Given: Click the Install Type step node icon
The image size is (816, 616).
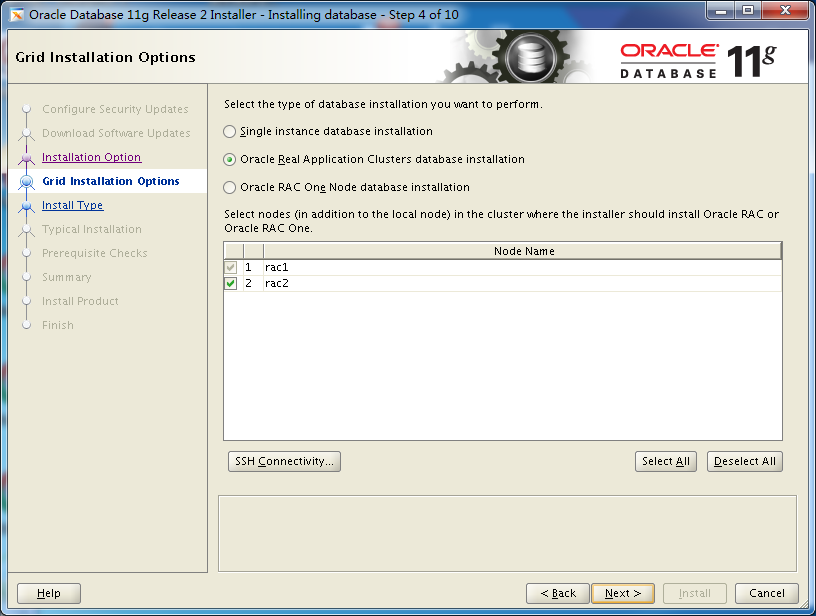Looking at the screenshot, I should (x=28, y=205).
